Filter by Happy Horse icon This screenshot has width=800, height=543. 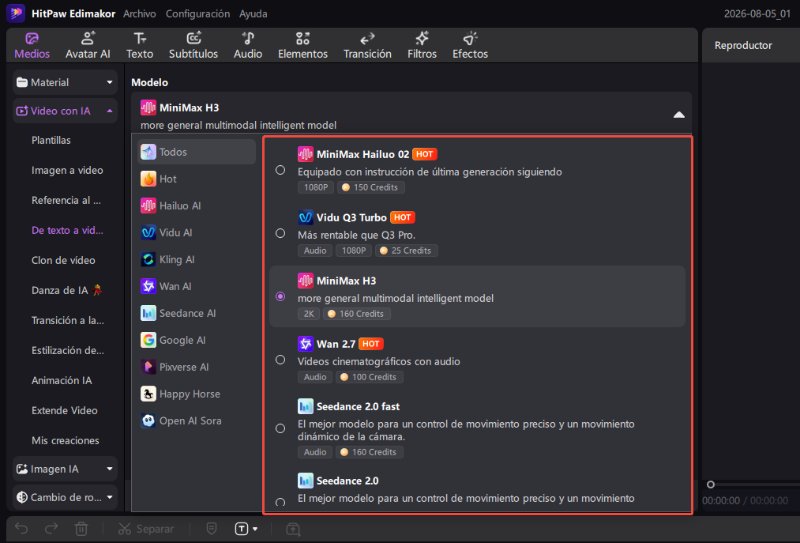[x=148, y=394]
